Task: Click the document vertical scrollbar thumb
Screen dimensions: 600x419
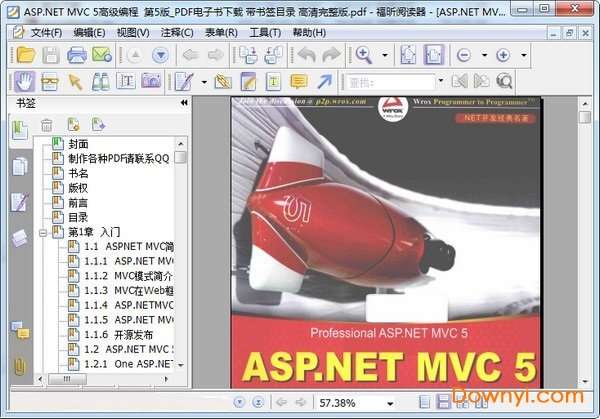Action: (x=585, y=117)
